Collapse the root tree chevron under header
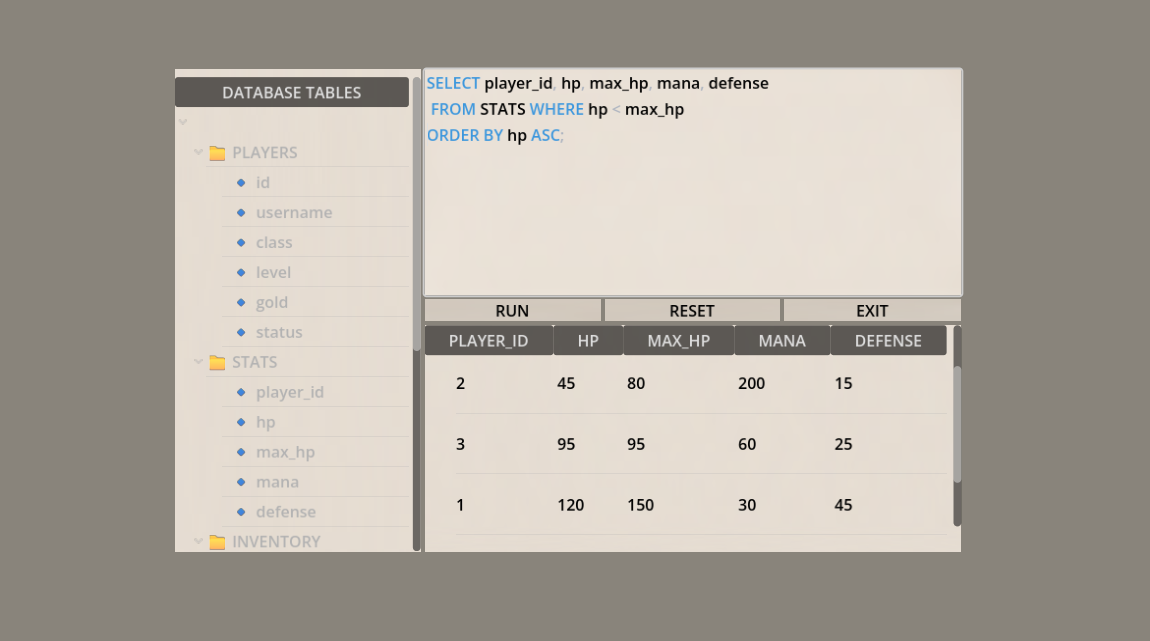 pyautogui.click(x=183, y=122)
